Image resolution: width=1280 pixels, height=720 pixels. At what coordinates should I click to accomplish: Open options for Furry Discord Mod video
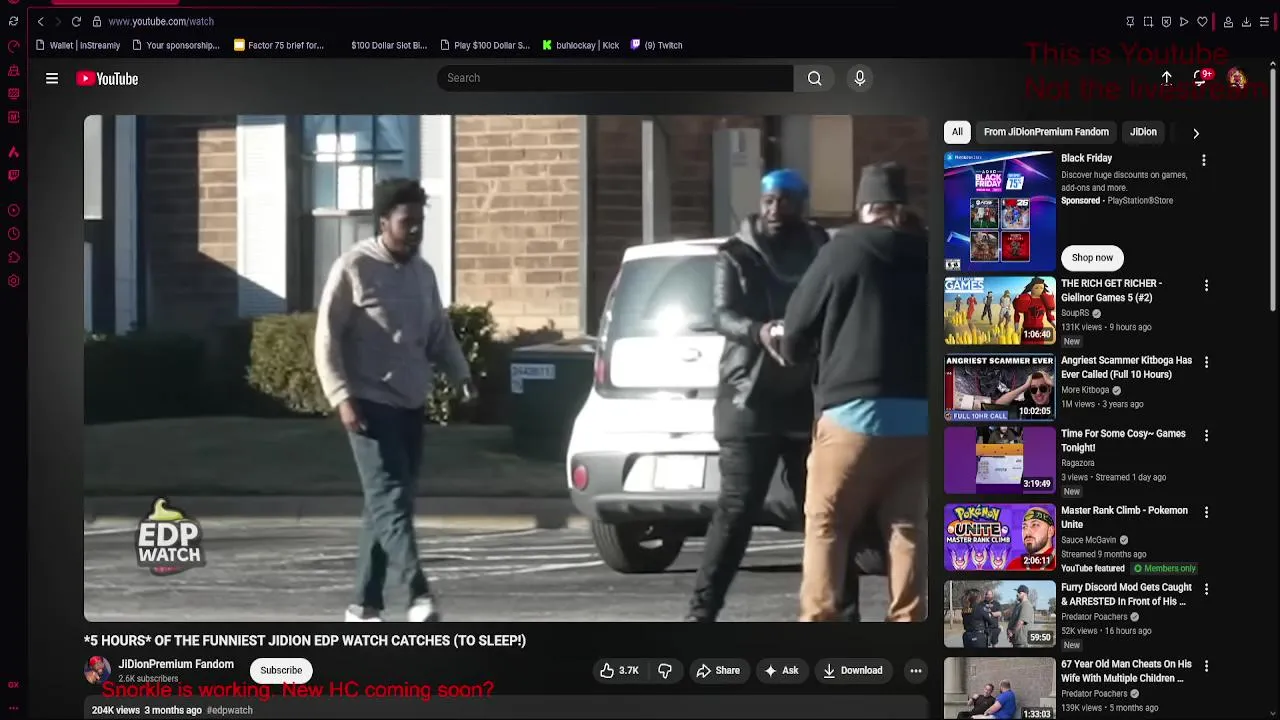(x=1206, y=589)
